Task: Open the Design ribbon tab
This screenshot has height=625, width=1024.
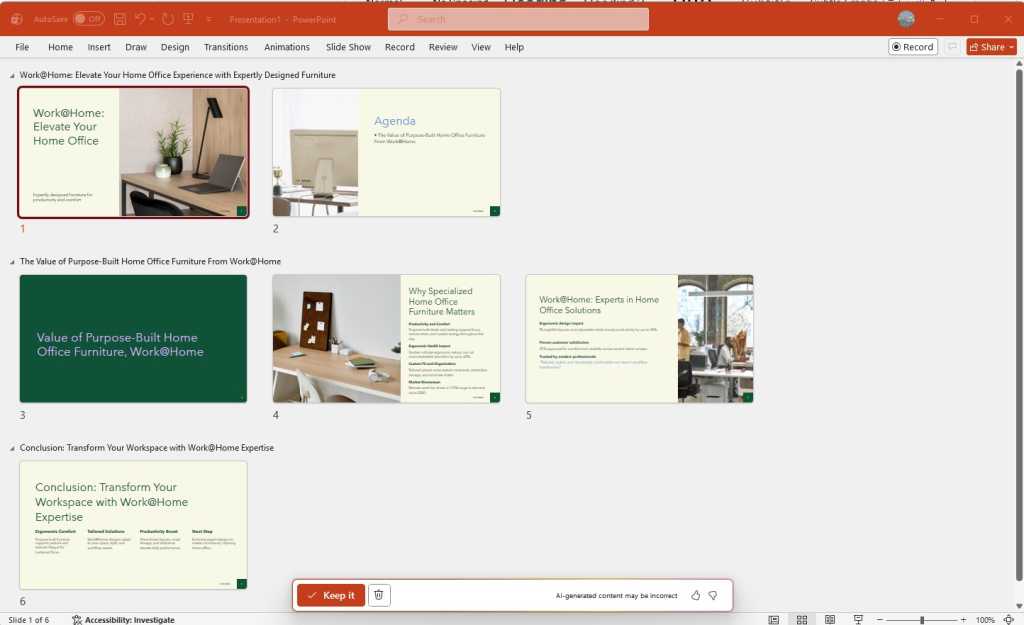Action: point(174,47)
